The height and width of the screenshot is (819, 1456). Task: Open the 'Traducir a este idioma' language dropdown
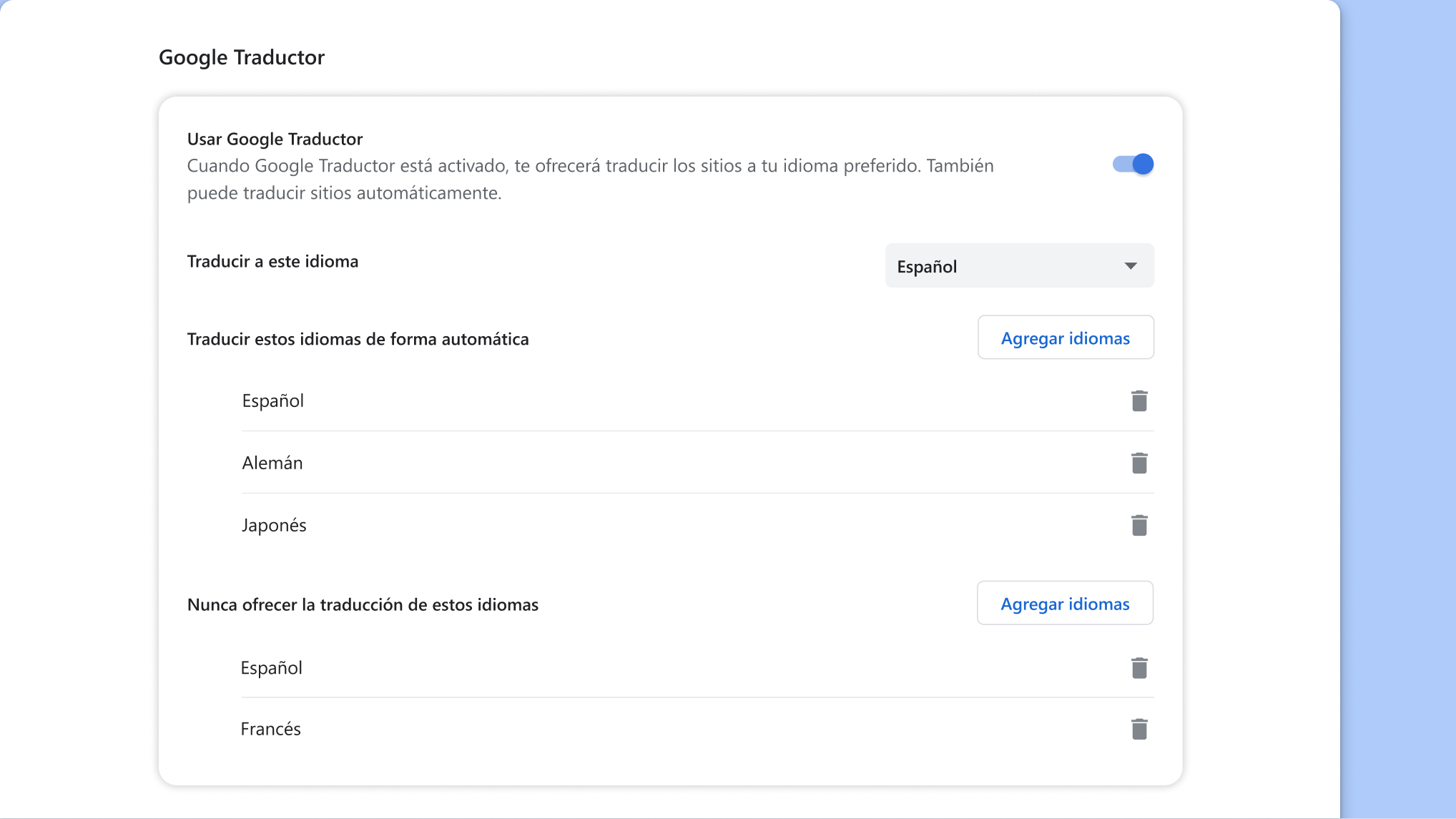(1019, 265)
